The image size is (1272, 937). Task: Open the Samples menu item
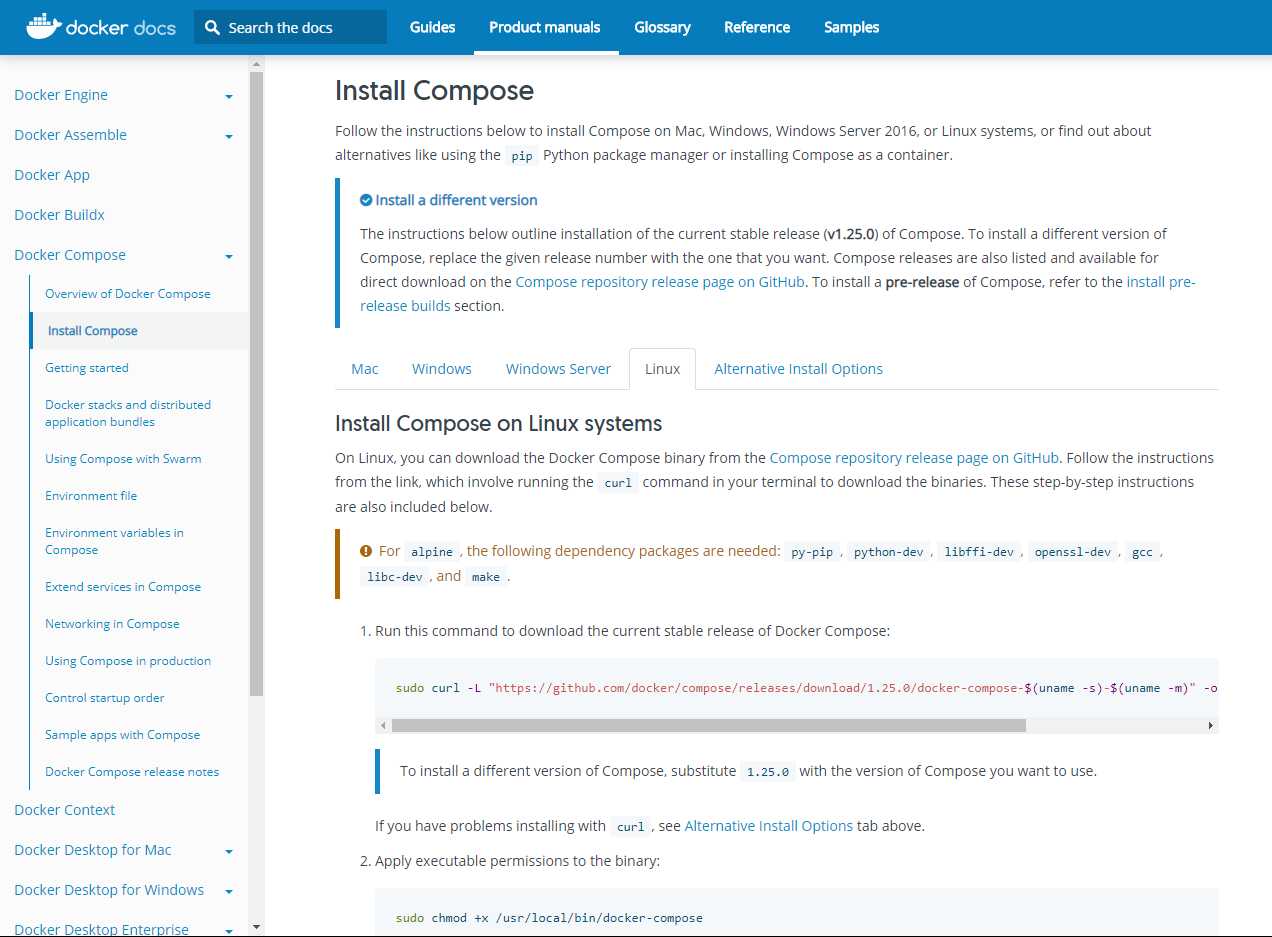[x=852, y=27]
